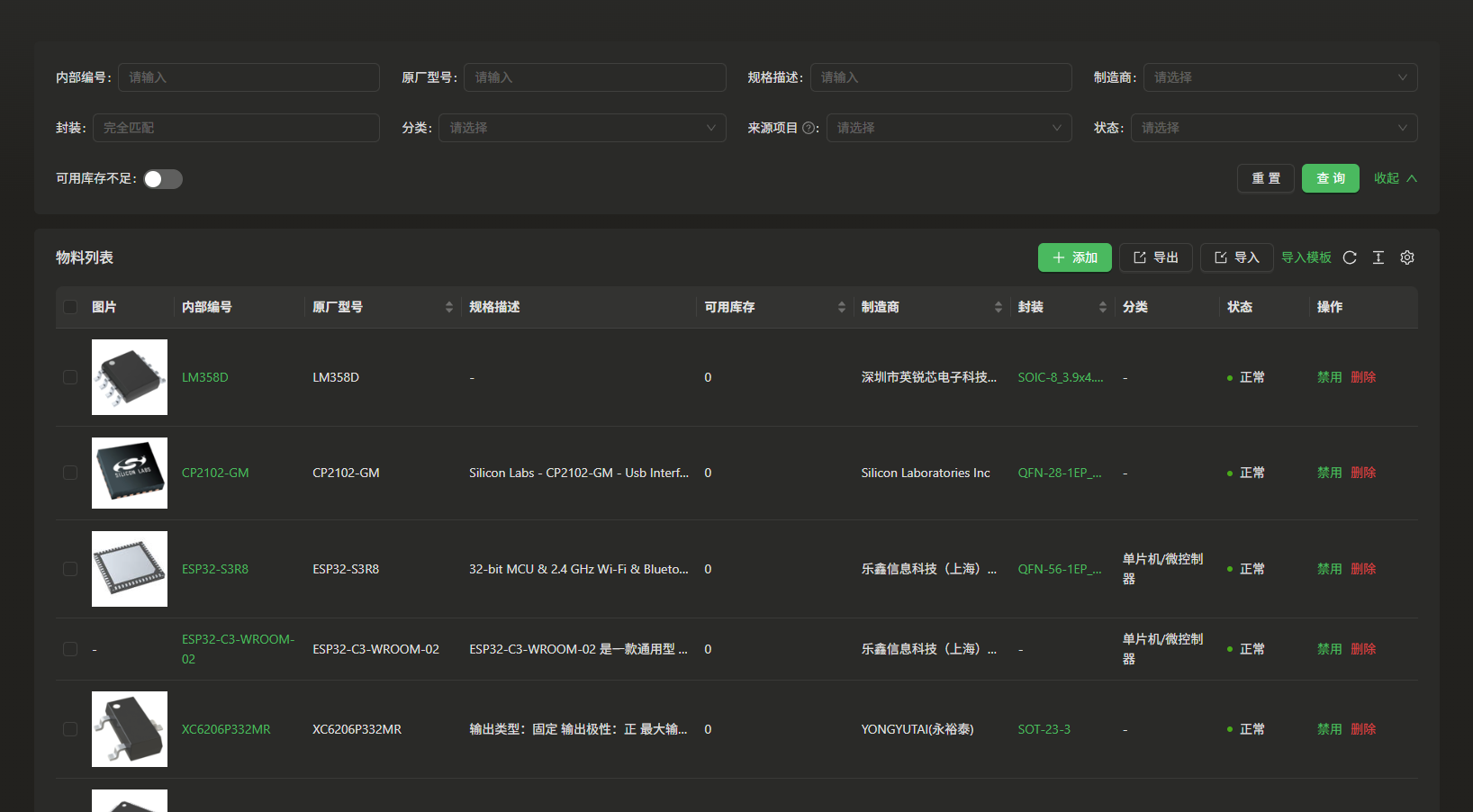Open the row density icon
This screenshot has width=1473, height=812.
click(1378, 257)
